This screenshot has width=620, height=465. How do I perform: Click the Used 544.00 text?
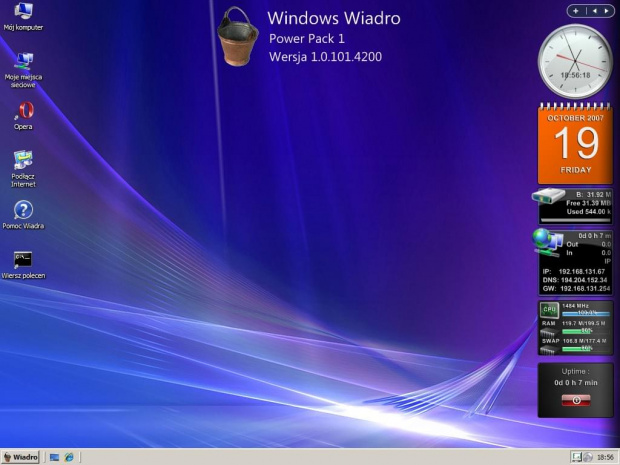[x=589, y=212]
